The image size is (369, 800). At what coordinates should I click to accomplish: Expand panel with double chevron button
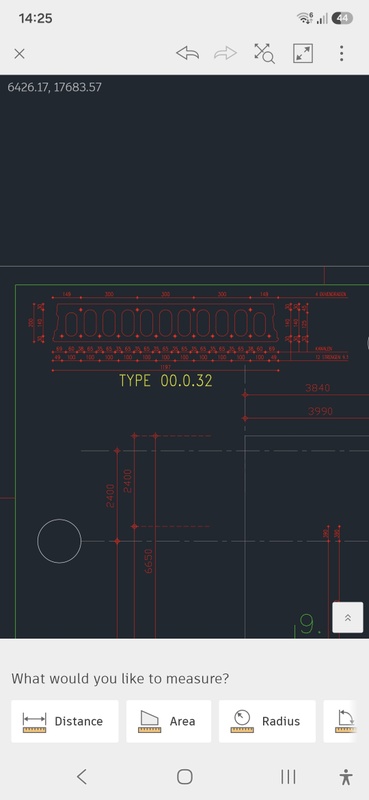tap(348, 617)
